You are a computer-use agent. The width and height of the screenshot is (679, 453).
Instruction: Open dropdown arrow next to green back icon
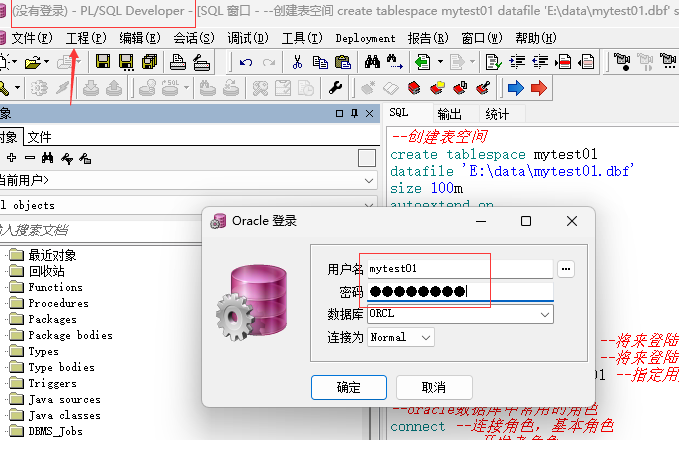tap(440, 62)
